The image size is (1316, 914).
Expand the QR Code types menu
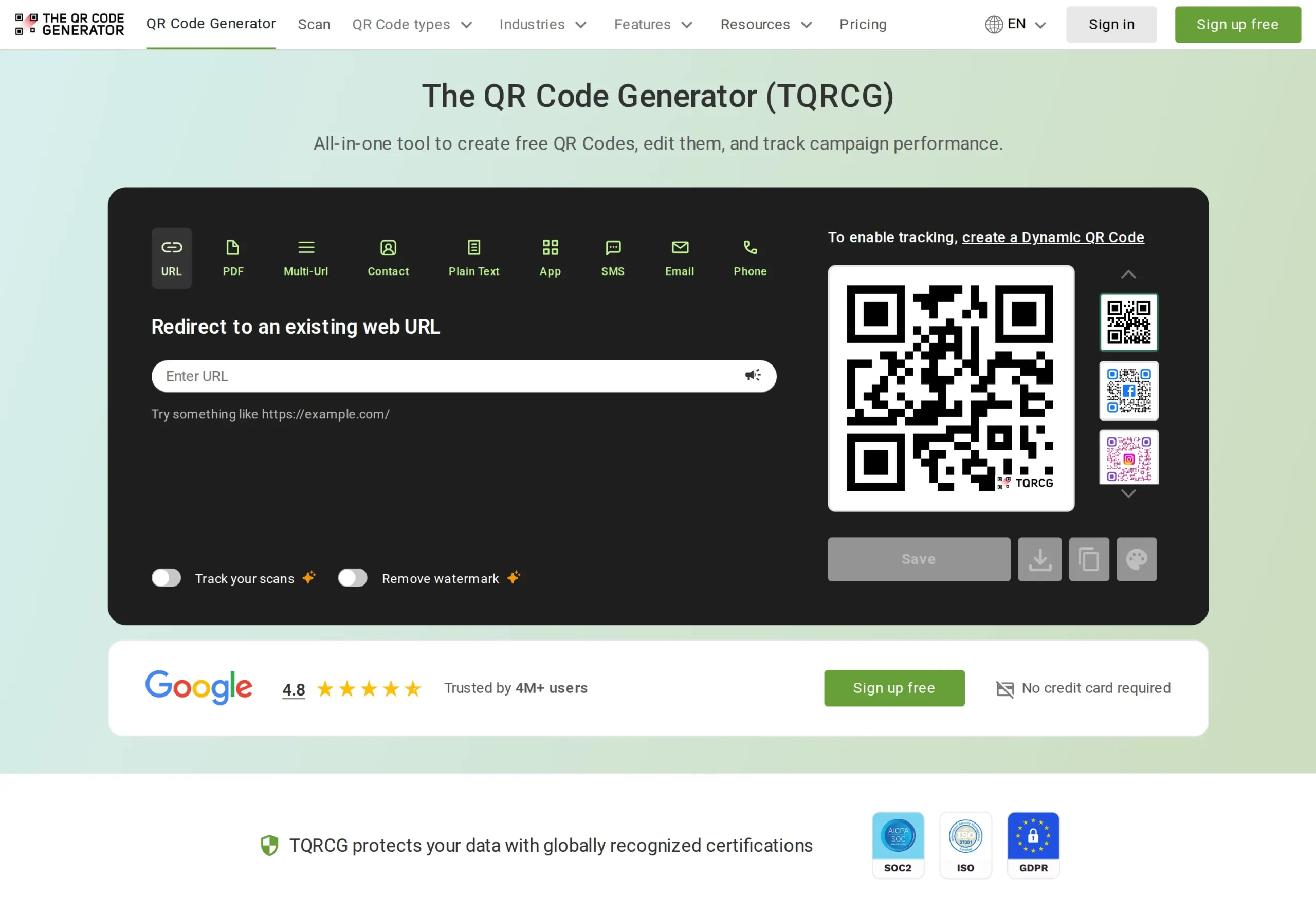[412, 25]
